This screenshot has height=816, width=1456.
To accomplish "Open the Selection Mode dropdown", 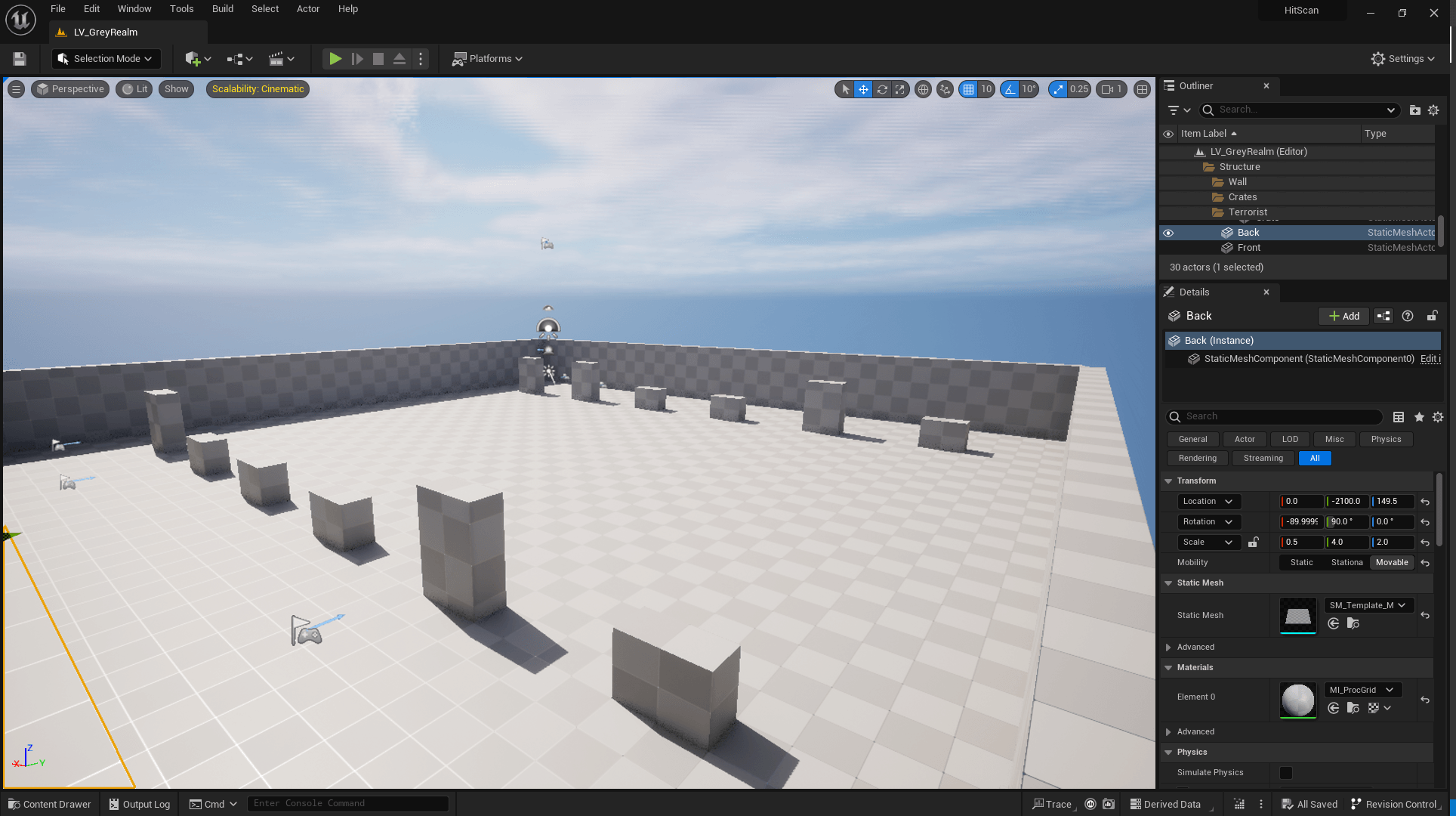I will (106, 58).
